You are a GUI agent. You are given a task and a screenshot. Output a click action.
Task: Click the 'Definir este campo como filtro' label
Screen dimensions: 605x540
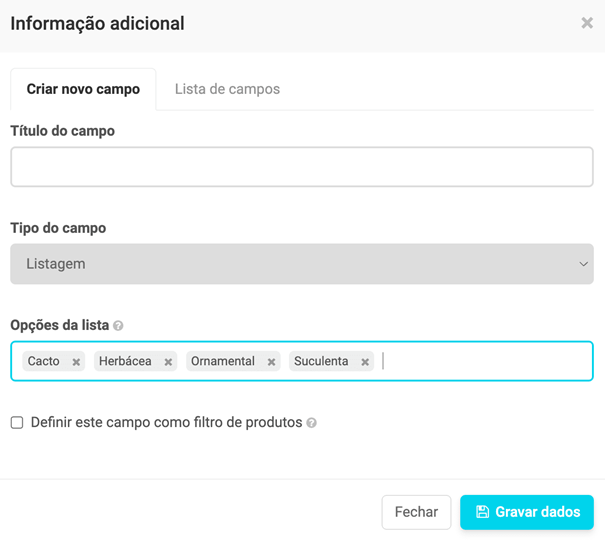point(166,423)
